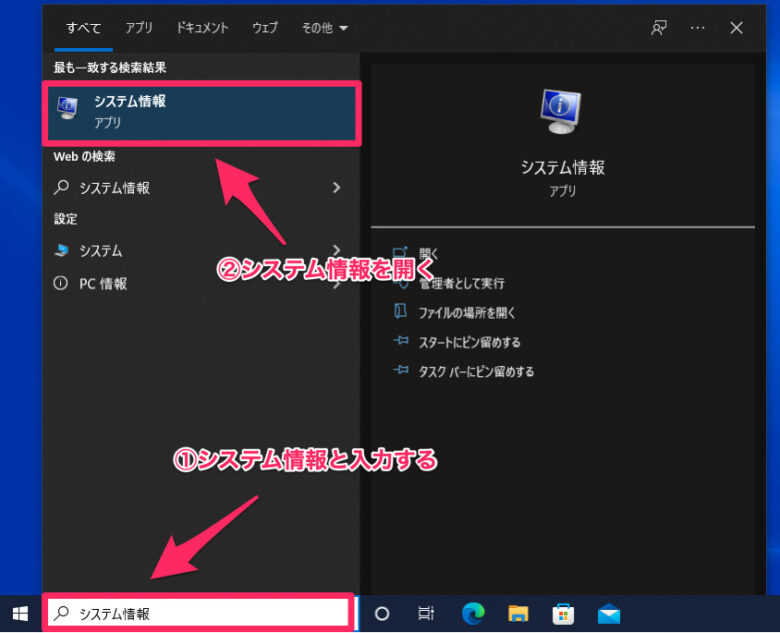This screenshot has height=633, width=780.
Task: Click the taskbar search box
Action: pos(198,613)
